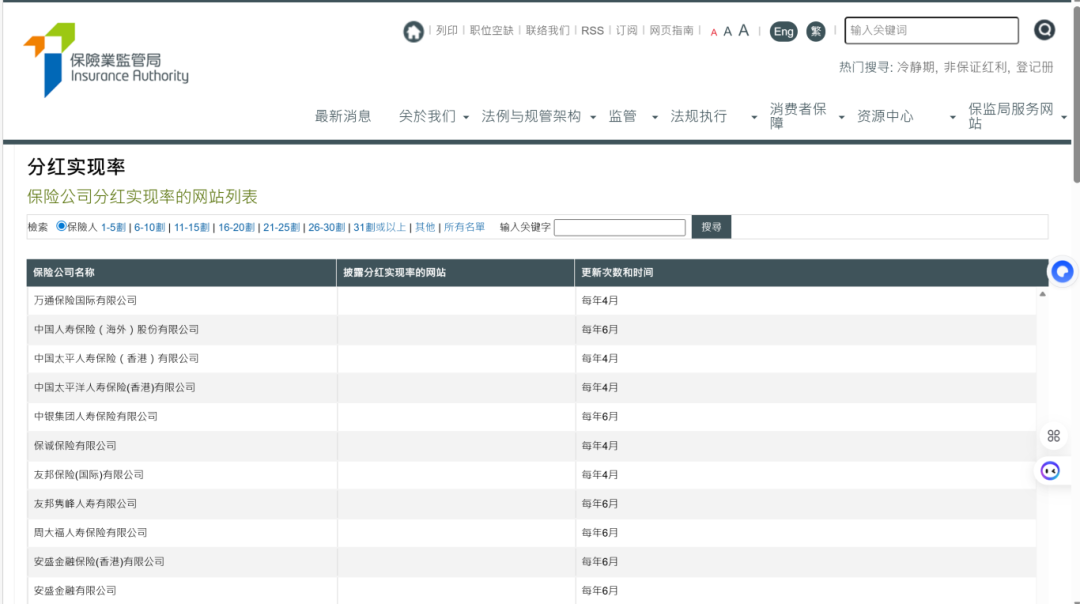Select the 保险人 radio button

click(62, 227)
